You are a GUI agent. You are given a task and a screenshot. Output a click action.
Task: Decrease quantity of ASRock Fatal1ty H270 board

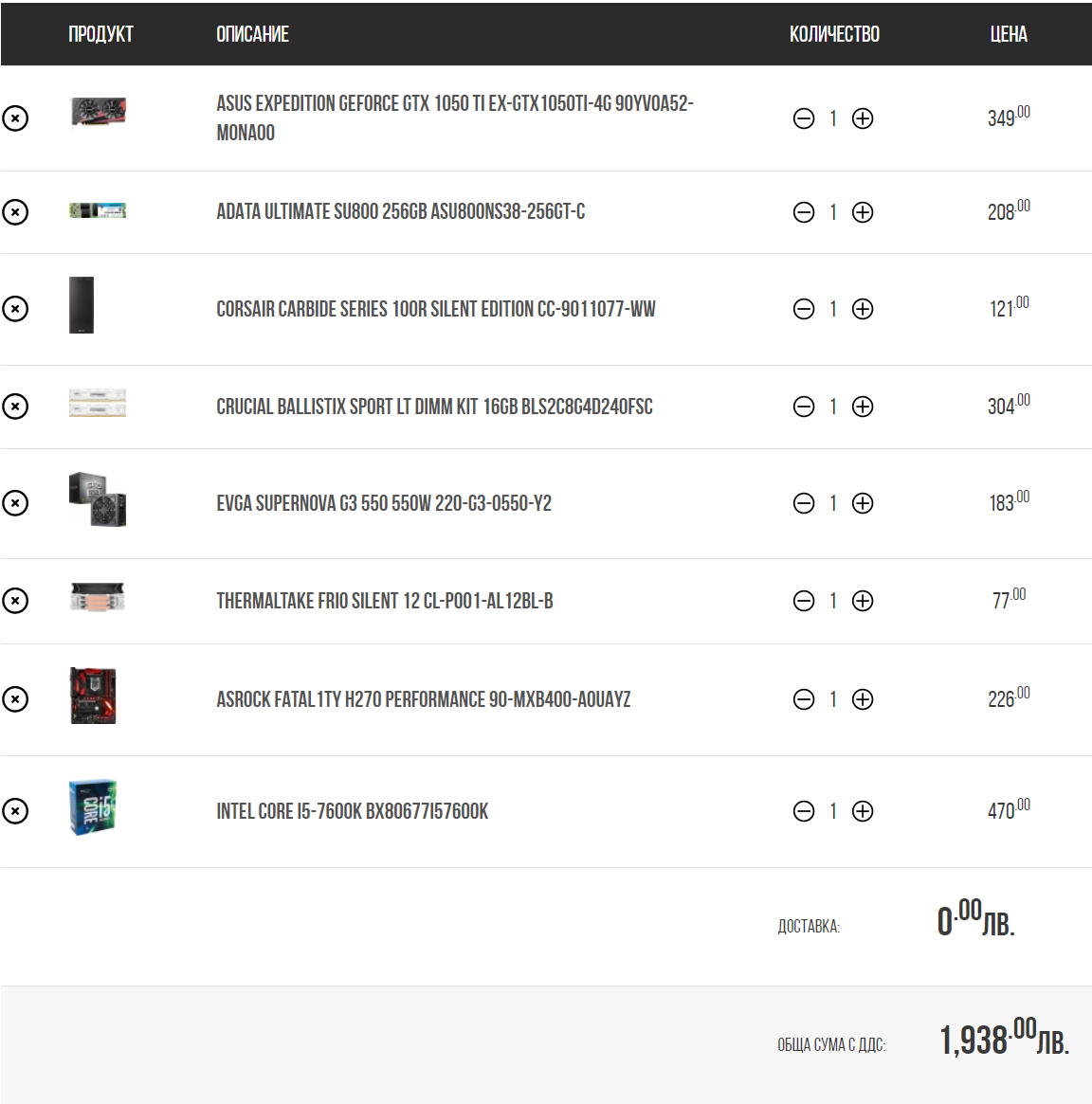click(x=803, y=699)
